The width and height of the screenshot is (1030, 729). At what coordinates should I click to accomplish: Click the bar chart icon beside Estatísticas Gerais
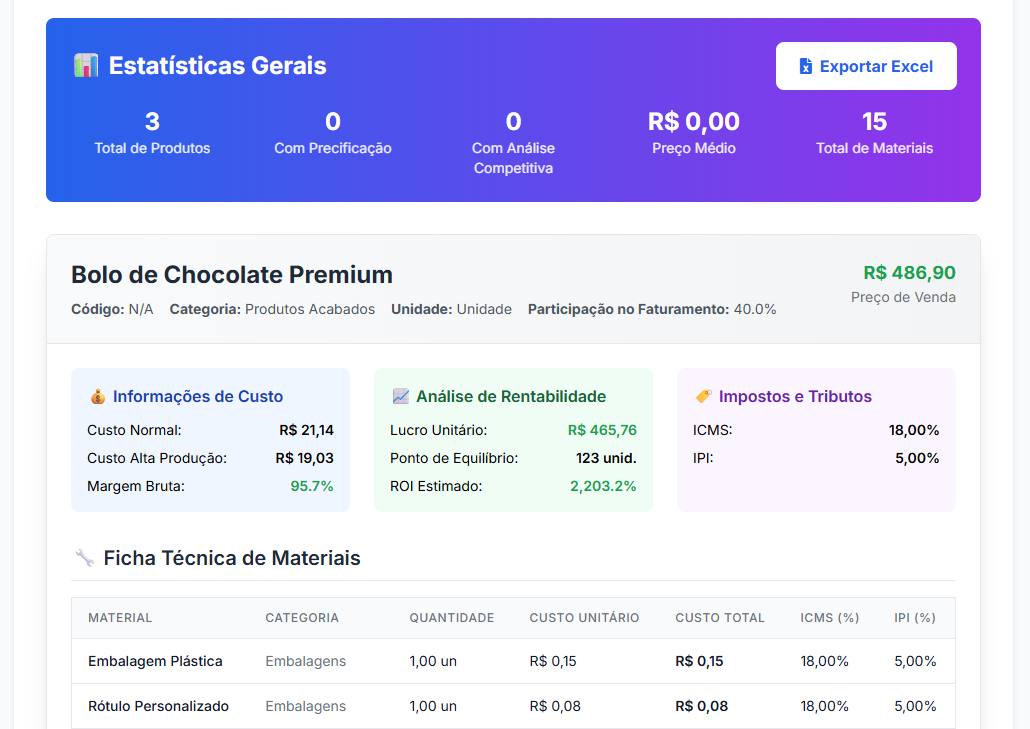(86, 66)
